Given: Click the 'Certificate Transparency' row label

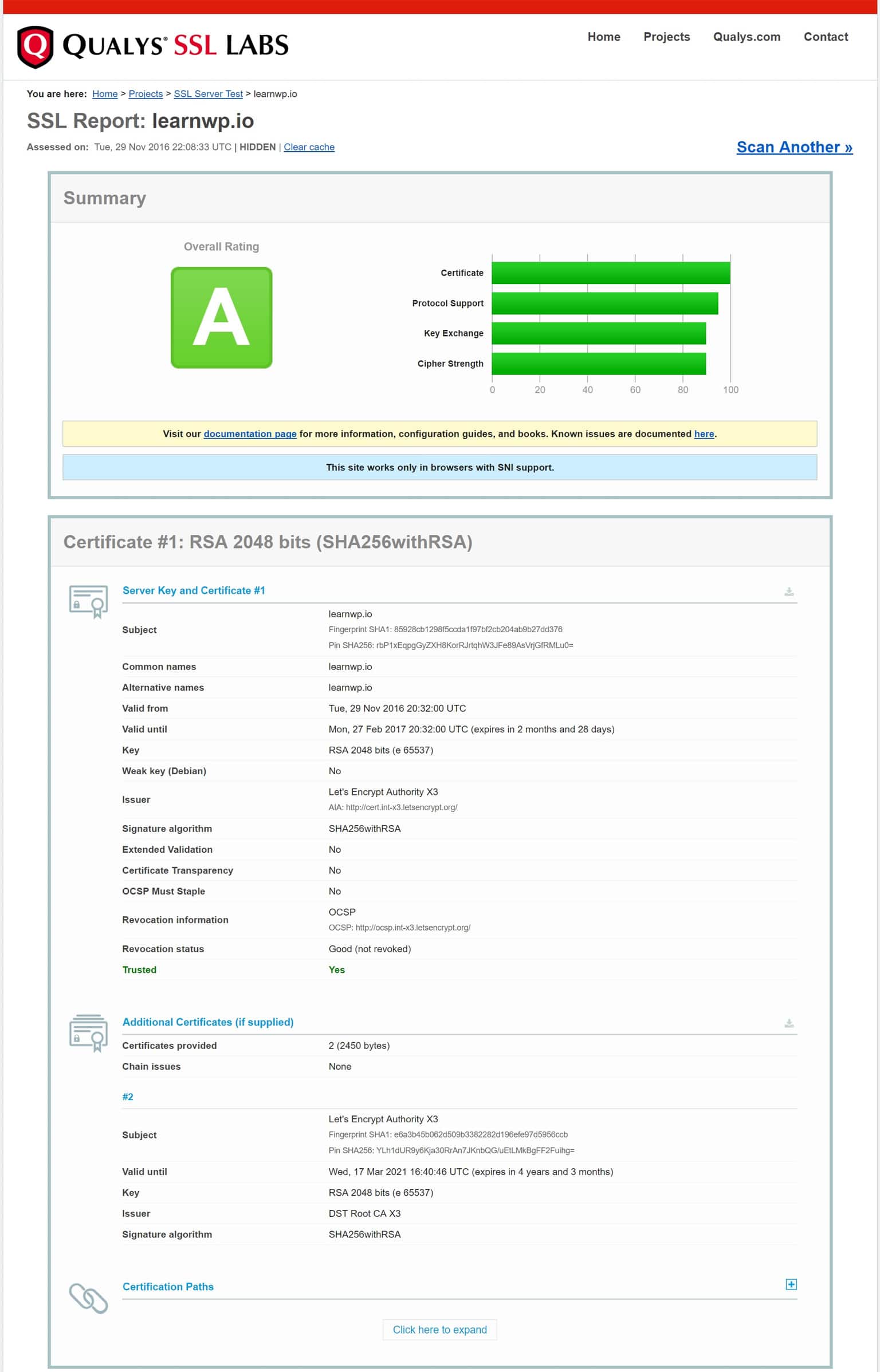Looking at the screenshot, I should (x=178, y=870).
